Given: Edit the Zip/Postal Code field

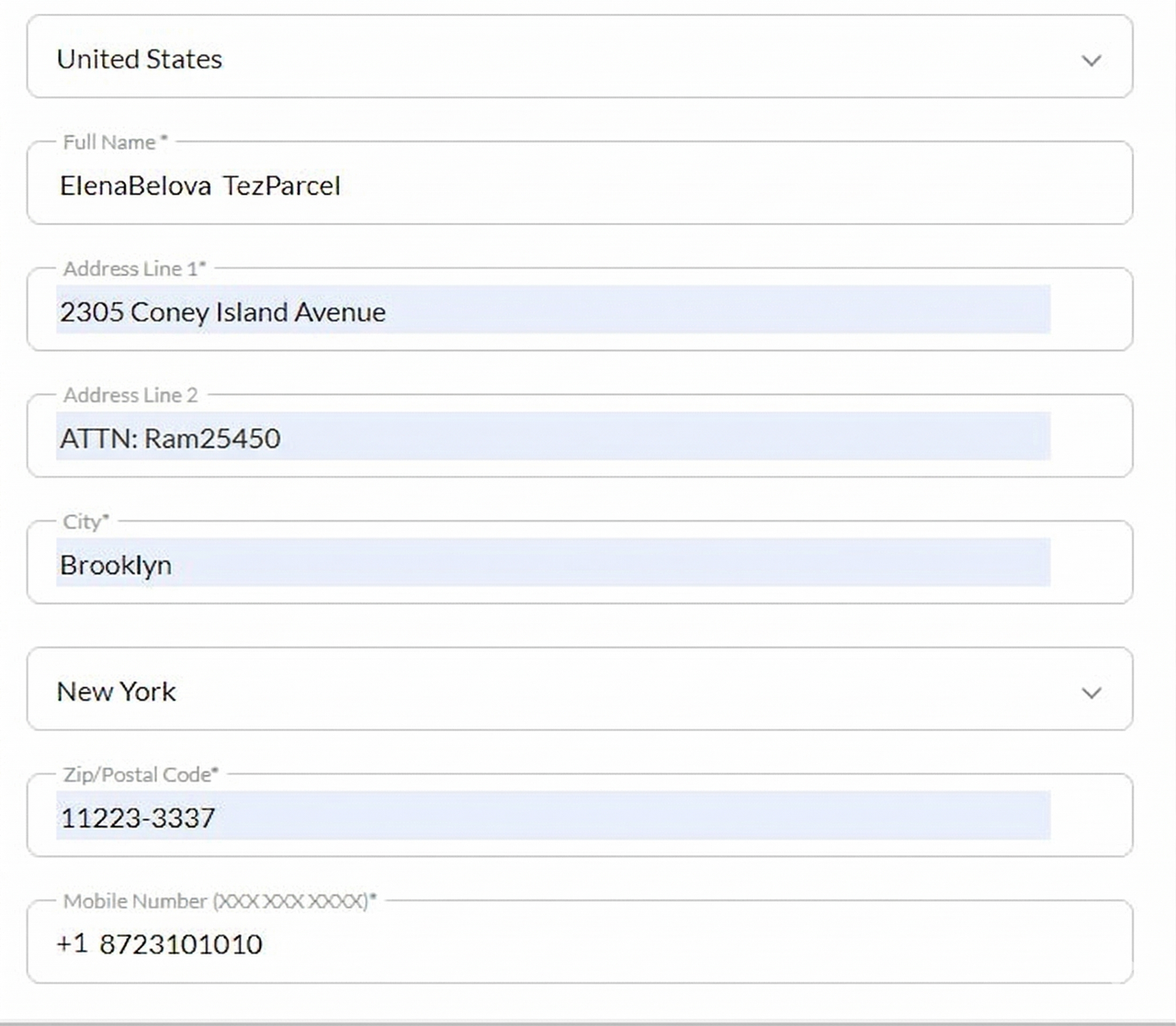Looking at the screenshot, I should click(x=580, y=816).
